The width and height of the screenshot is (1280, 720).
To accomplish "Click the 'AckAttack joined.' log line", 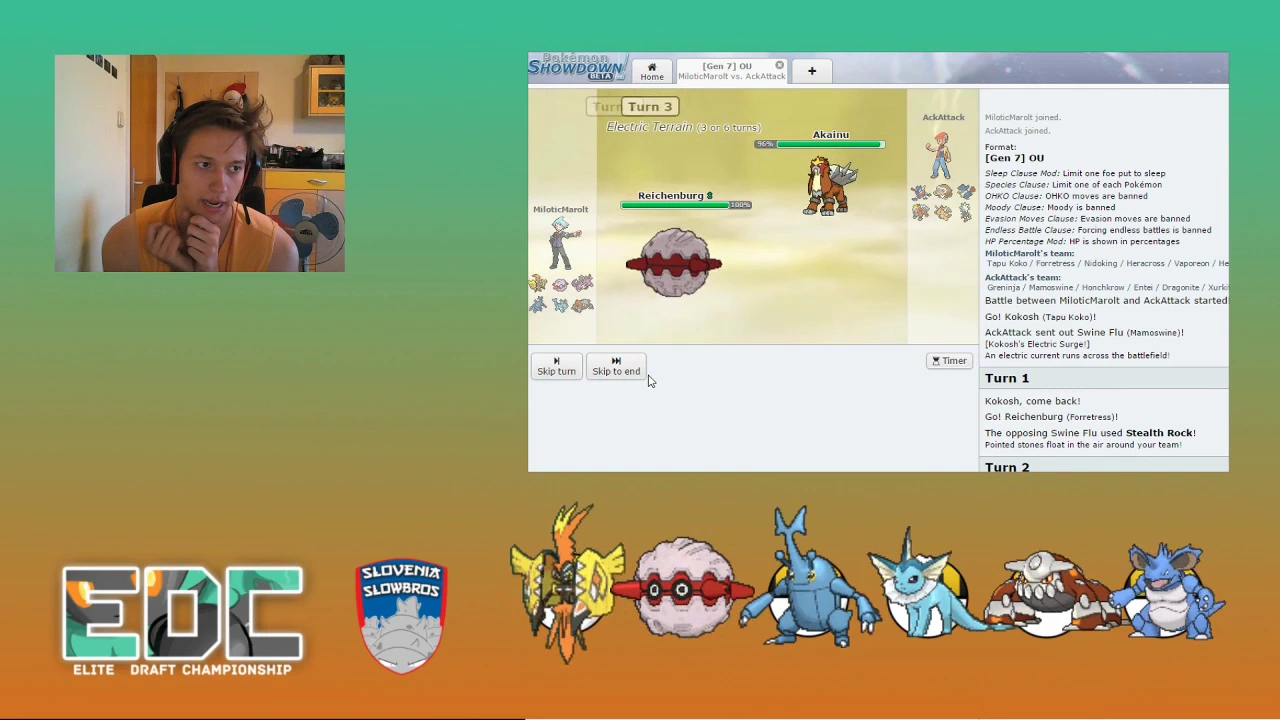I will tap(1017, 130).
